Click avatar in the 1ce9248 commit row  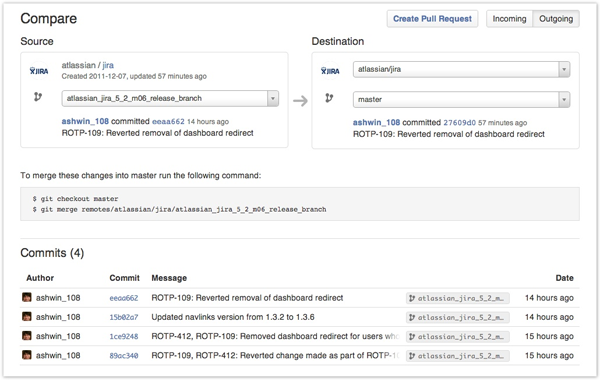tap(27, 335)
